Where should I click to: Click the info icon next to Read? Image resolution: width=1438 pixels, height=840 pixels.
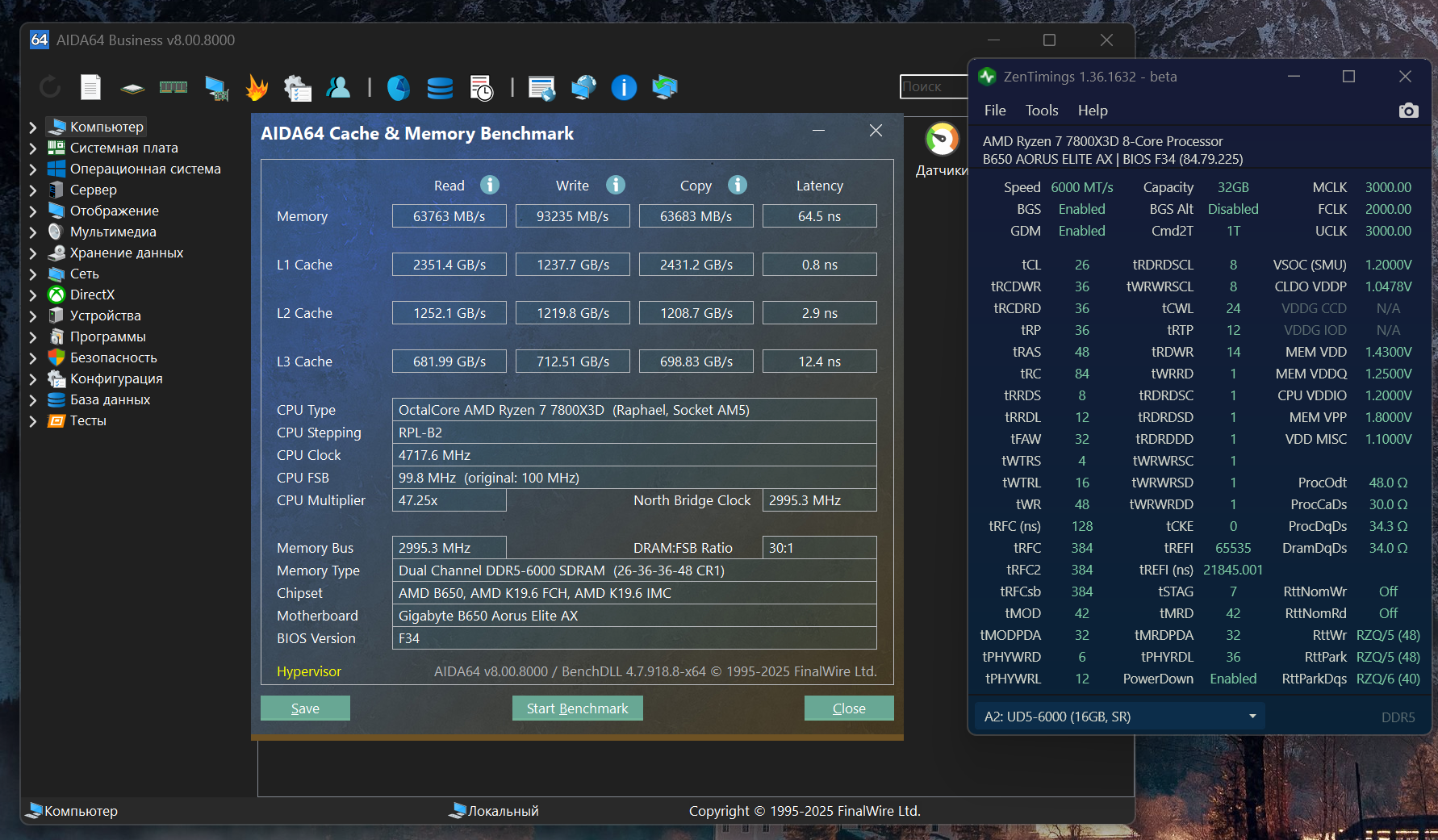490,185
